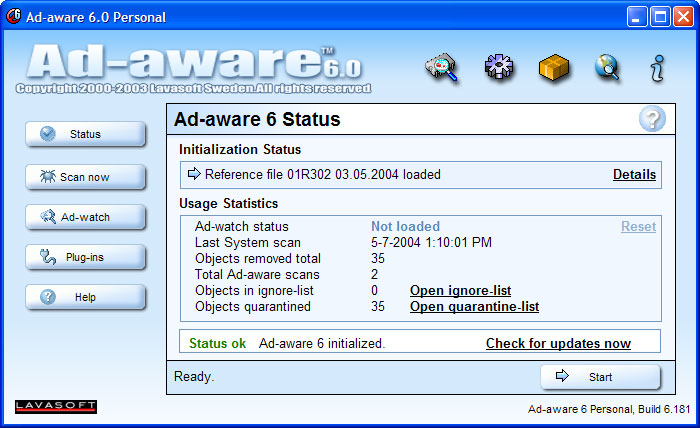Close the Ad-aware window

[683, 17]
